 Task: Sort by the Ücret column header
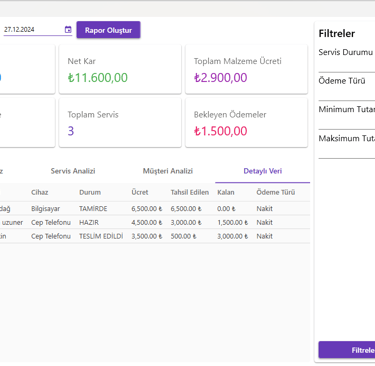(140, 192)
